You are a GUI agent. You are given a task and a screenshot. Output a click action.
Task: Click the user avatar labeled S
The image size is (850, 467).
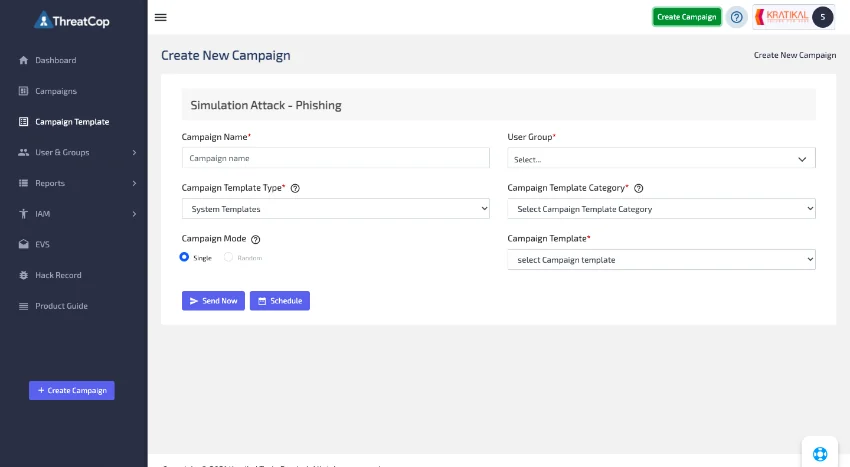tap(822, 17)
